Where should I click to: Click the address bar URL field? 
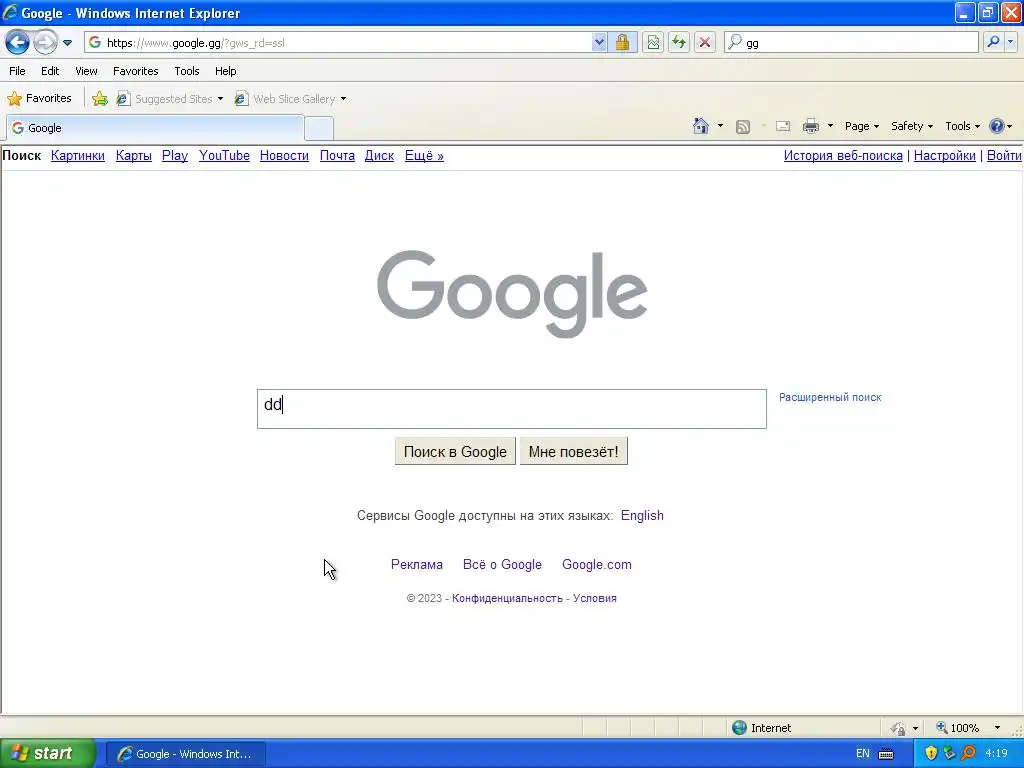click(346, 42)
